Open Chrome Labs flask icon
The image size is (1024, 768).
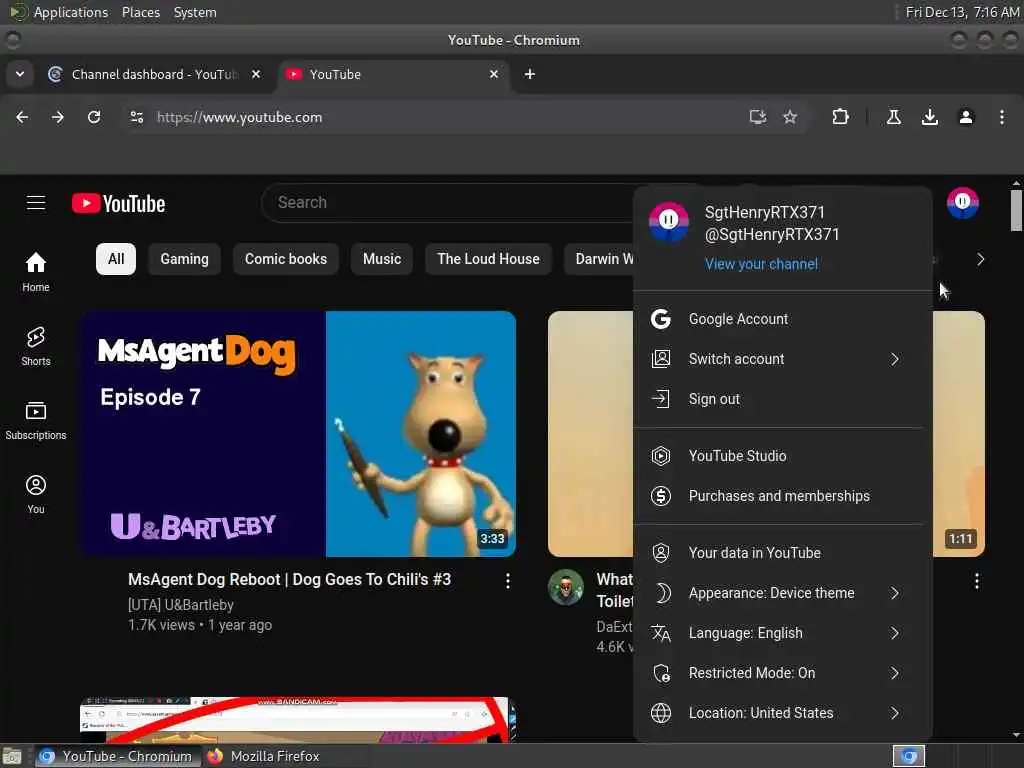(894, 117)
